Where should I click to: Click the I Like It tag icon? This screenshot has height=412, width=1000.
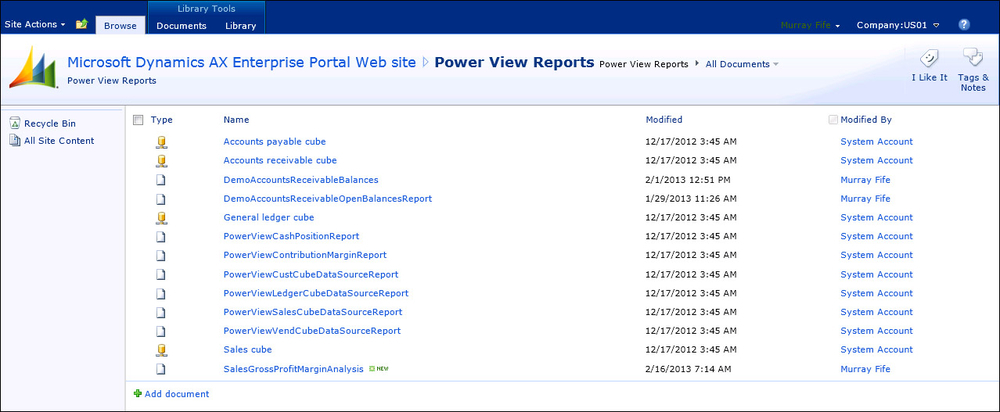coord(929,59)
